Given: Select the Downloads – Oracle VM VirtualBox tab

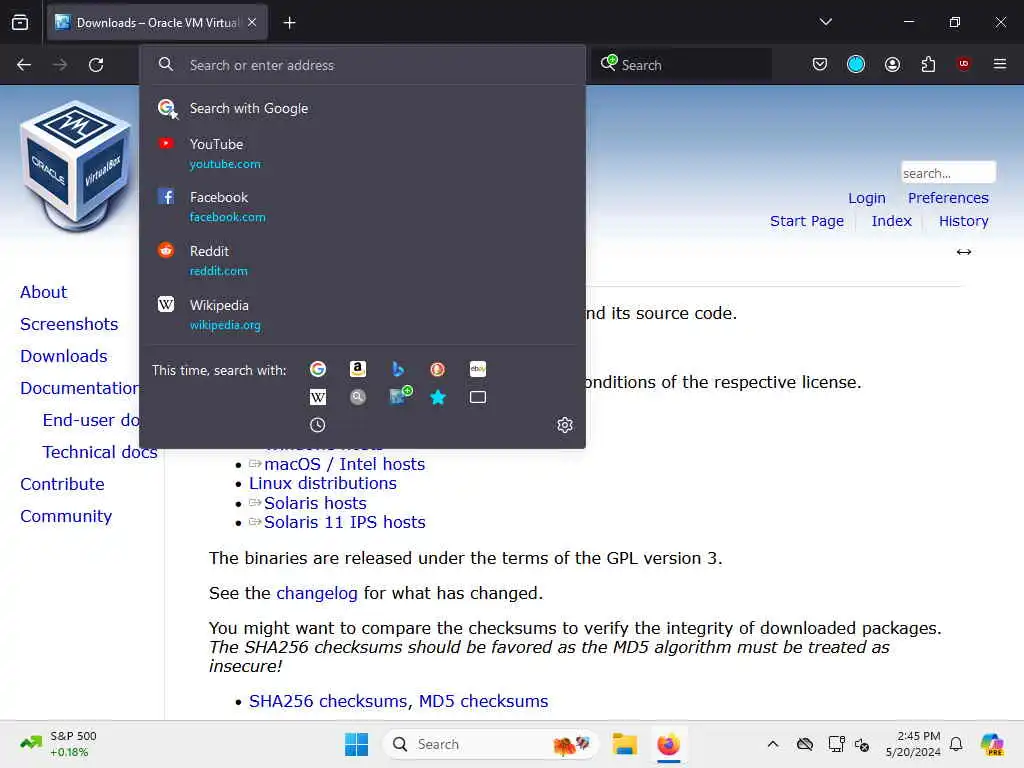Looking at the screenshot, I should (157, 23).
